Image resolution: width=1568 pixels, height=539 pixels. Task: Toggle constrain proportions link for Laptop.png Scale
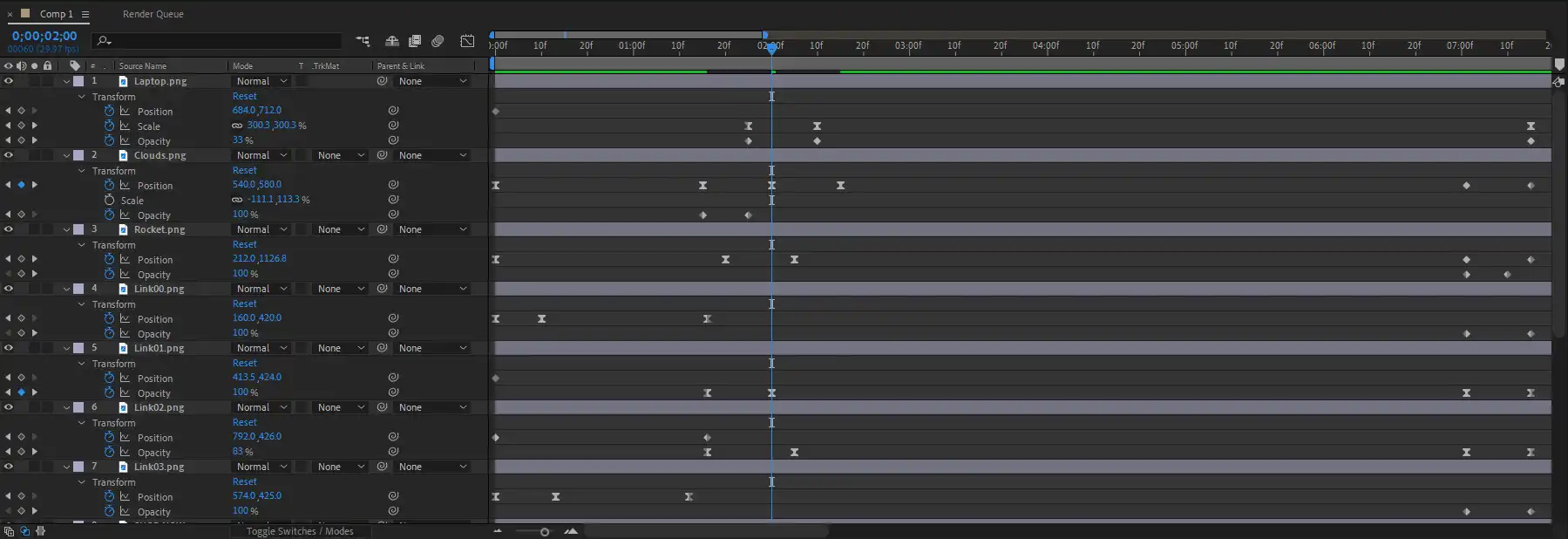[237, 126]
